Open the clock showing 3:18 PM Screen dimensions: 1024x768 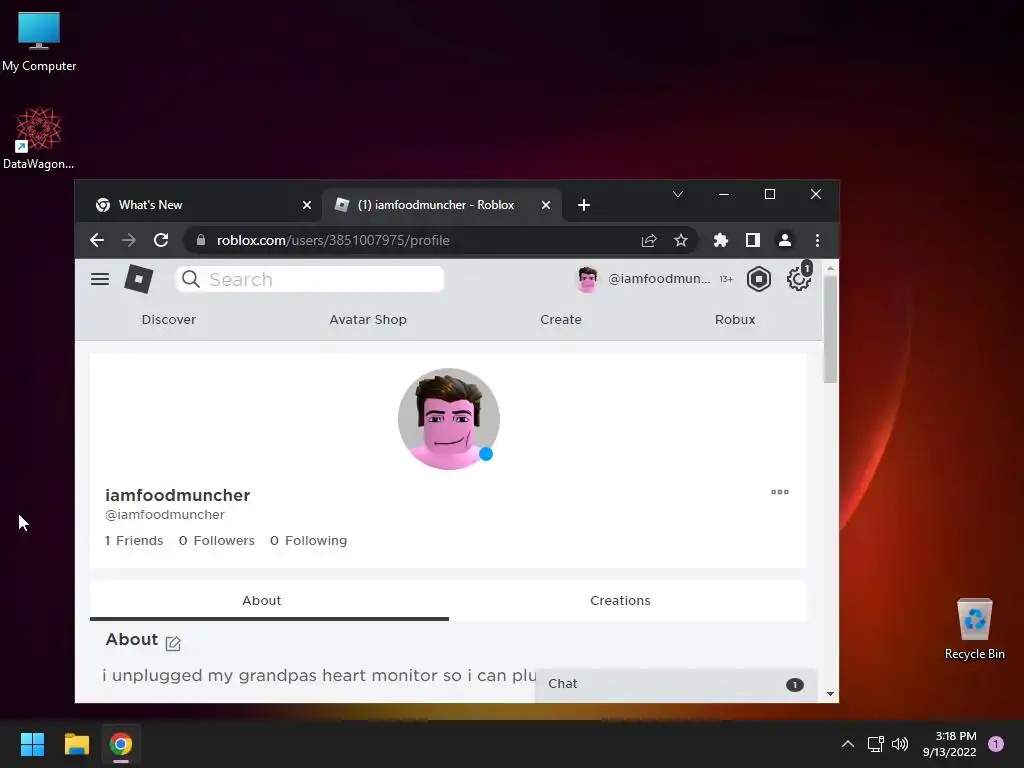[950, 744]
